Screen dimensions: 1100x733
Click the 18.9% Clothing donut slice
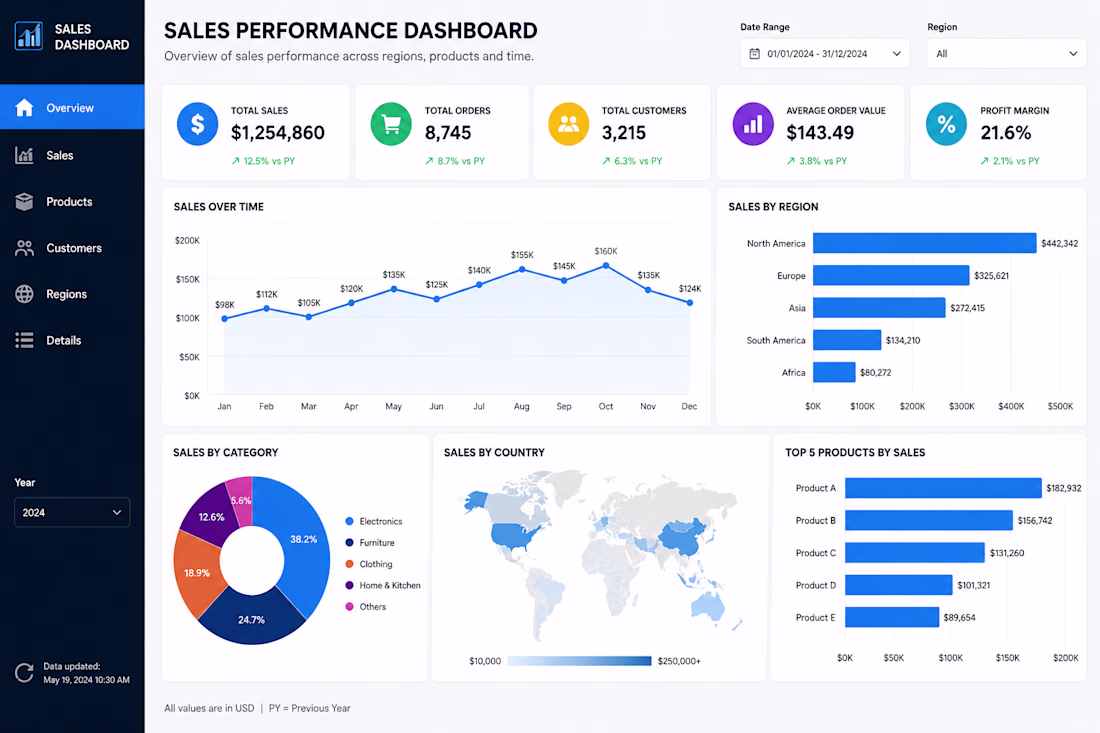tap(197, 572)
